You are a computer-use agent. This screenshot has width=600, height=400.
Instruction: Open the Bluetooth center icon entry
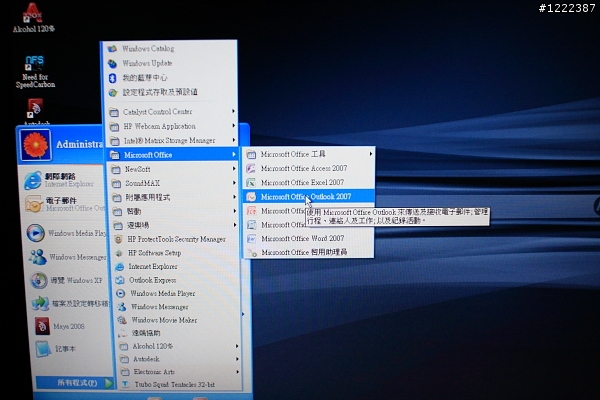pos(112,78)
